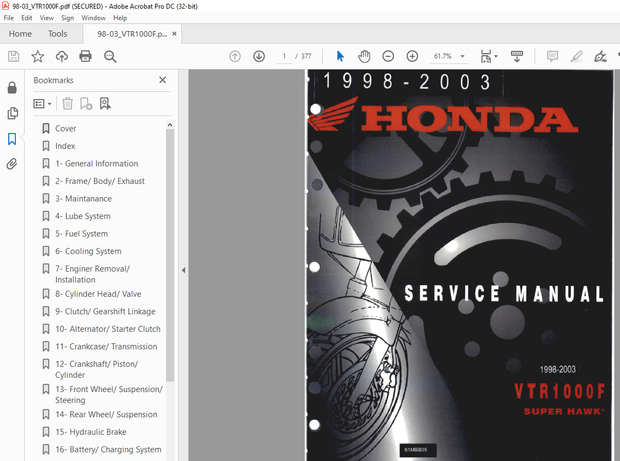The image size is (620, 461).
Task: Click the page number field
Action: pyautogui.click(x=284, y=57)
